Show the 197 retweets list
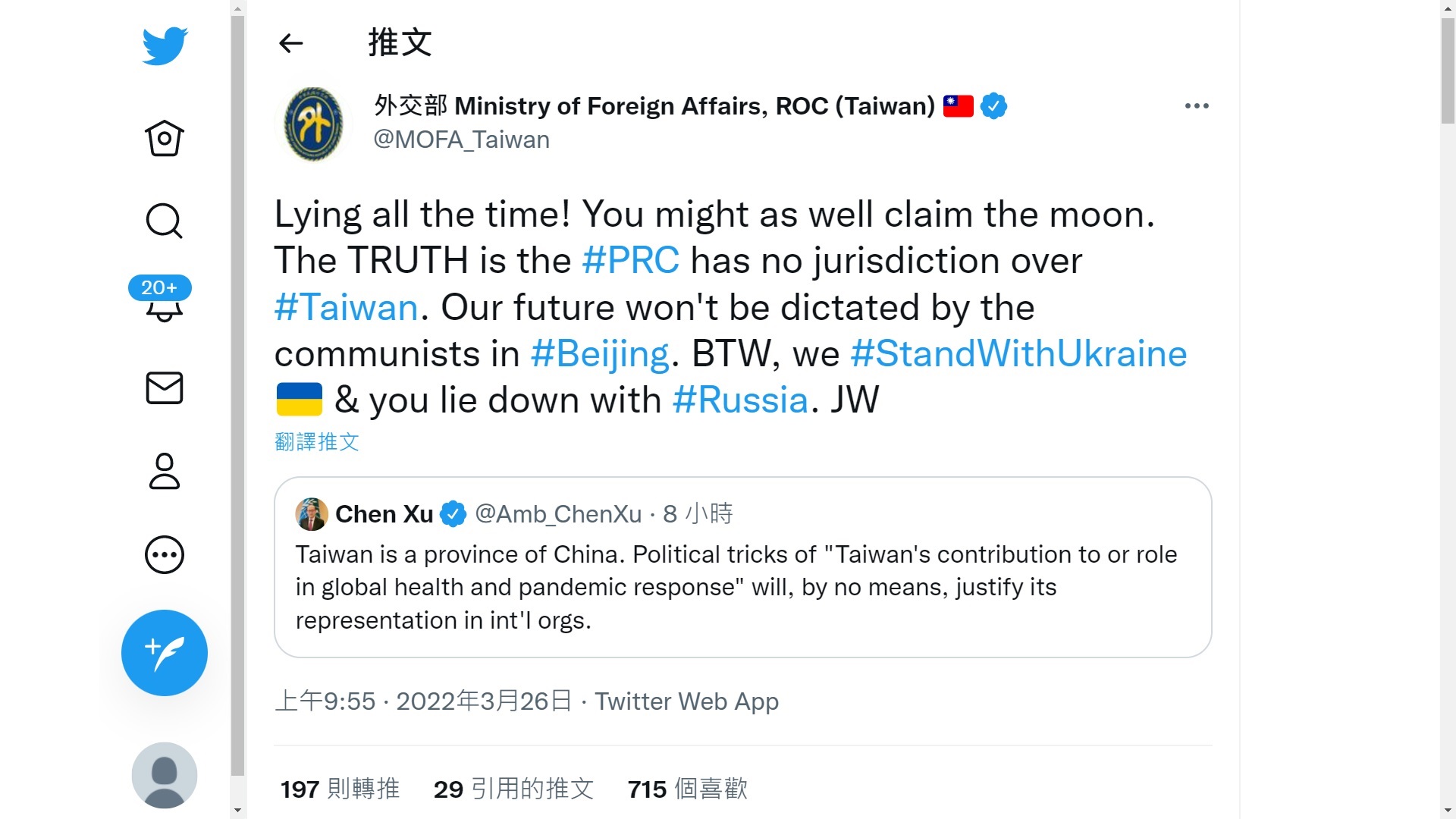This screenshot has height=819, width=1456. (340, 789)
